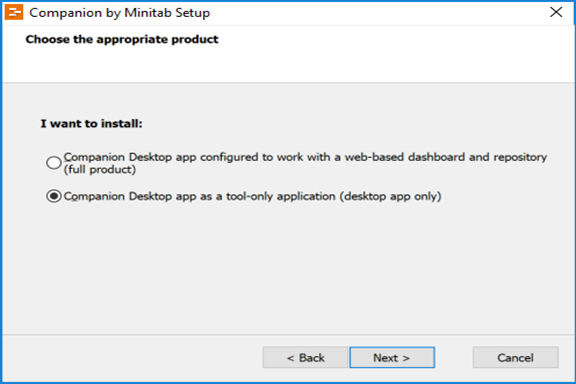Go back with the < Back button

click(x=305, y=358)
